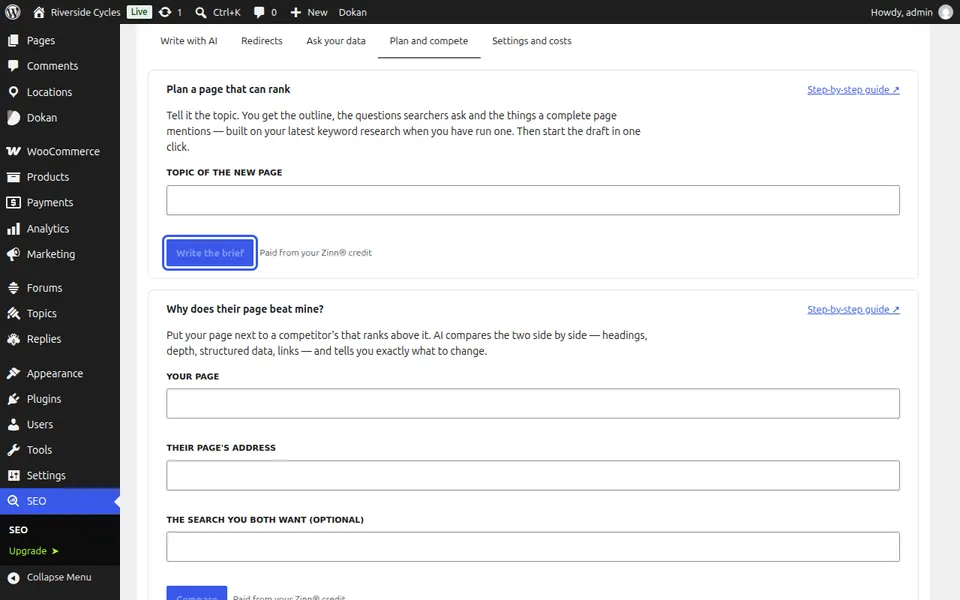This screenshot has width=960, height=600.
Task: Click the home icon beside Riverside Cycles
Action: coord(39,12)
